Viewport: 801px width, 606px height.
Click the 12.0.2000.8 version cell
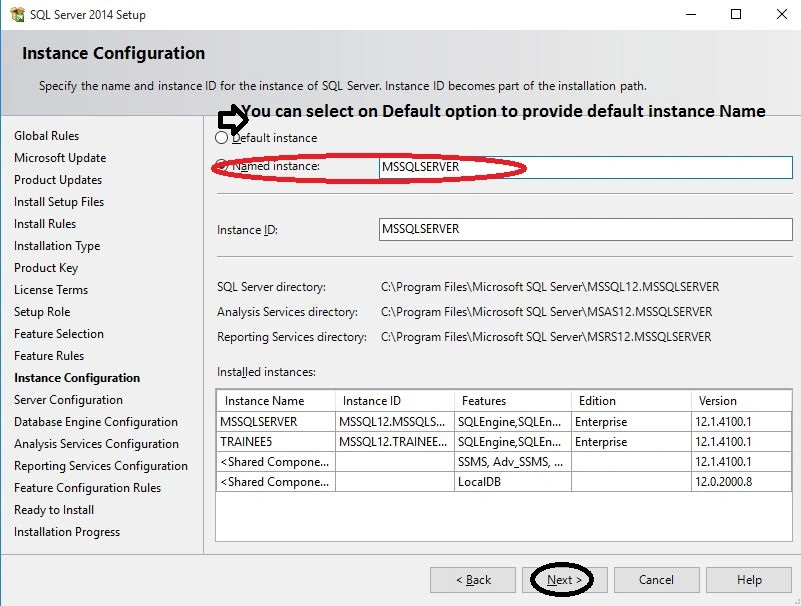click(742, 482)
